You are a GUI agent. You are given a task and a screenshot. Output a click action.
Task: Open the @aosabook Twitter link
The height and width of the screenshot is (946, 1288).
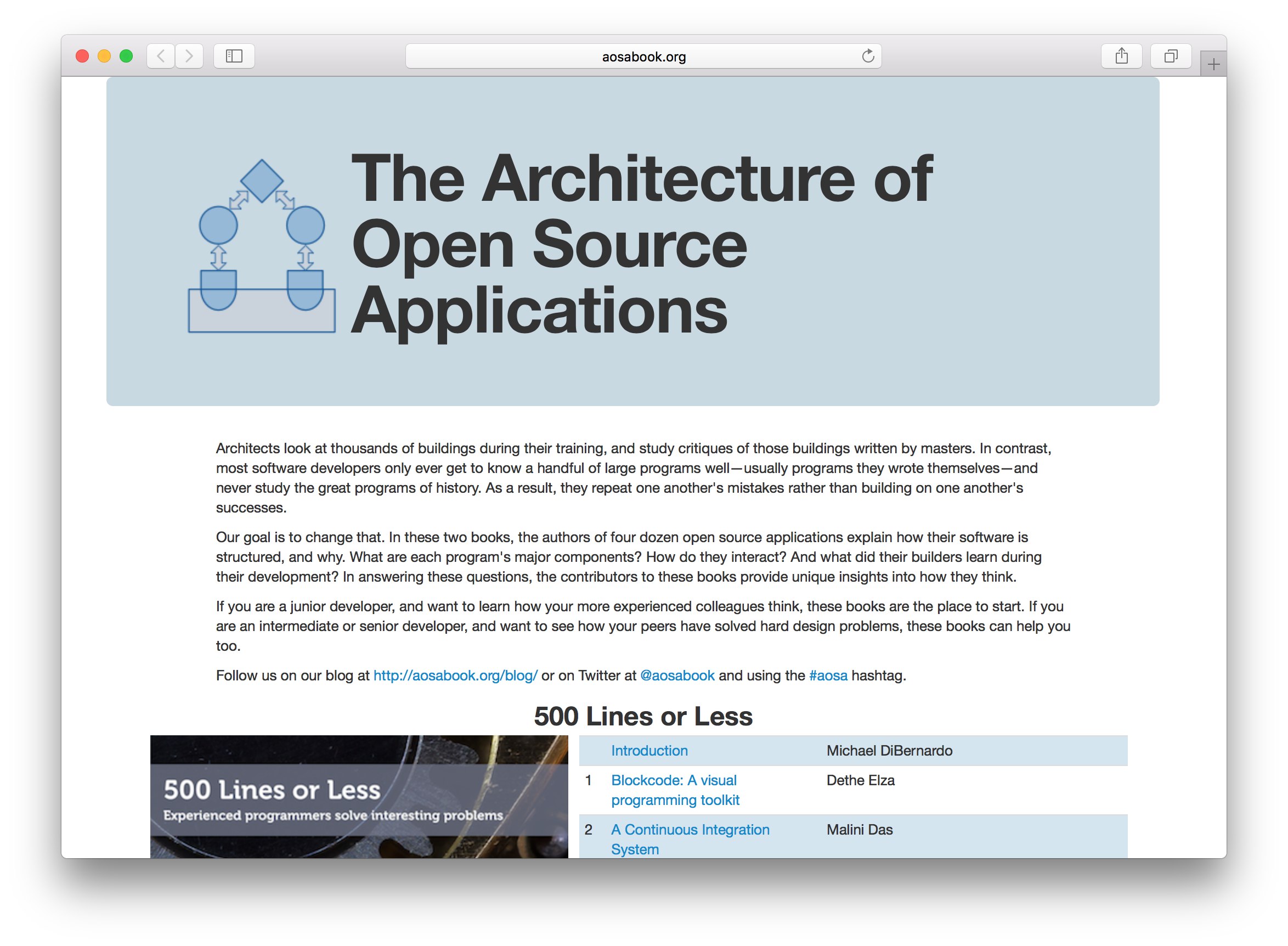point(678,675)
